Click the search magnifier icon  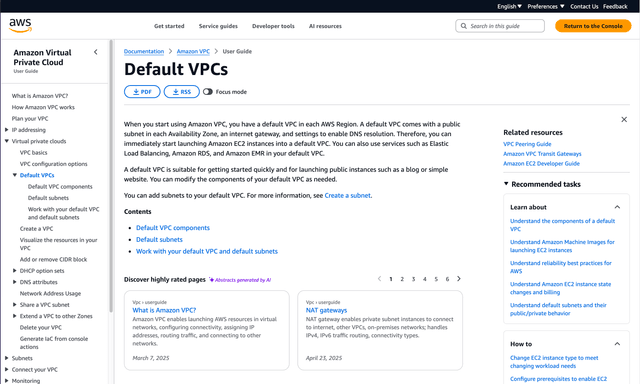click(463, 26)
